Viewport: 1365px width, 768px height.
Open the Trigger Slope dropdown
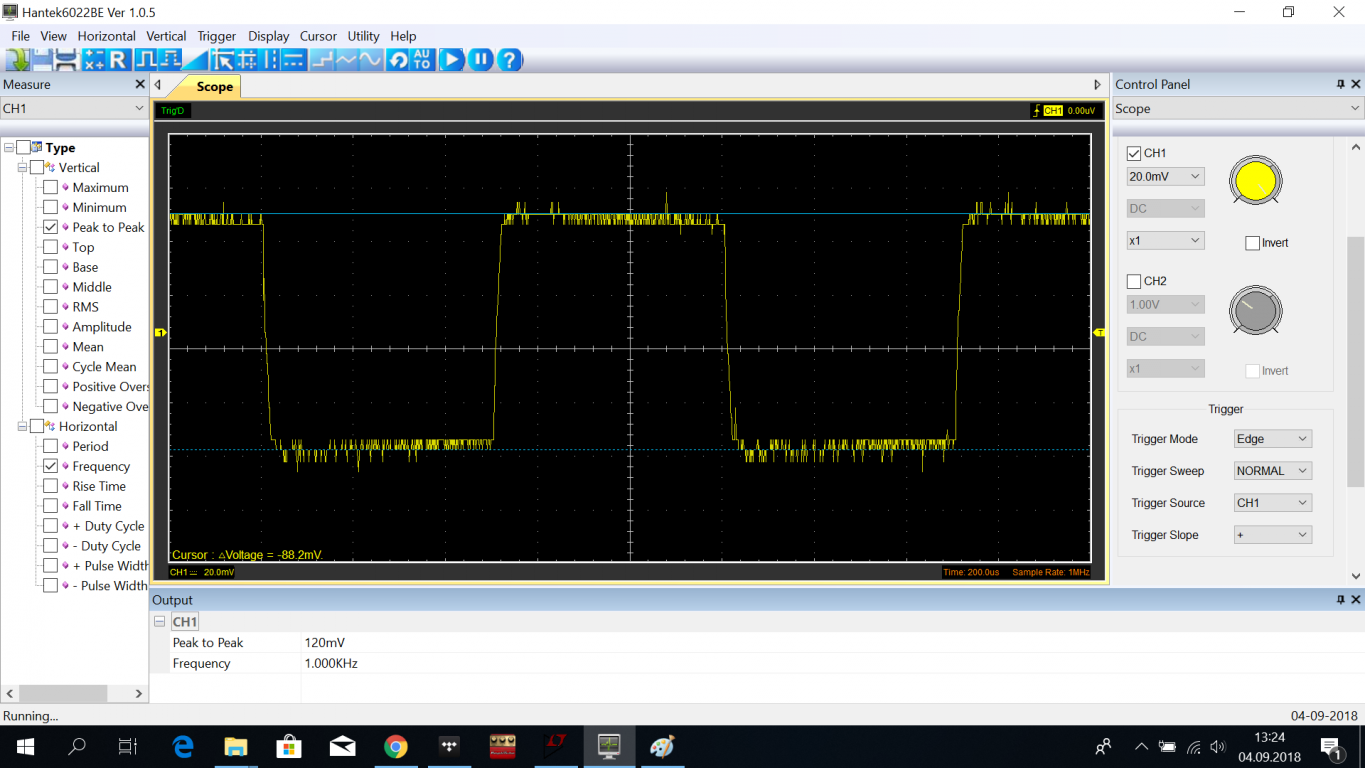pyautogui.click(x=1272, y=535)
